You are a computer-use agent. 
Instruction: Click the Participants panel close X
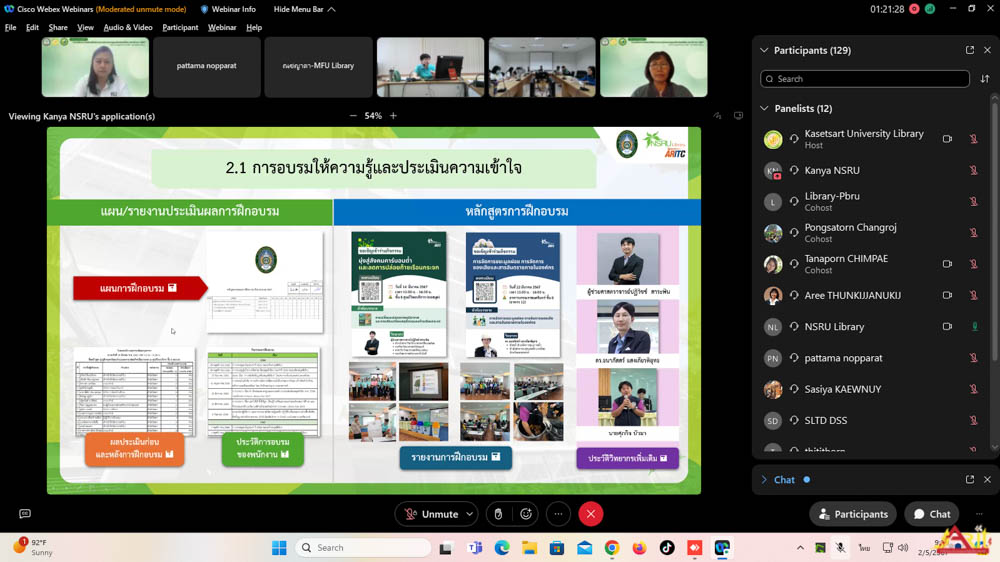click(987, 50)
